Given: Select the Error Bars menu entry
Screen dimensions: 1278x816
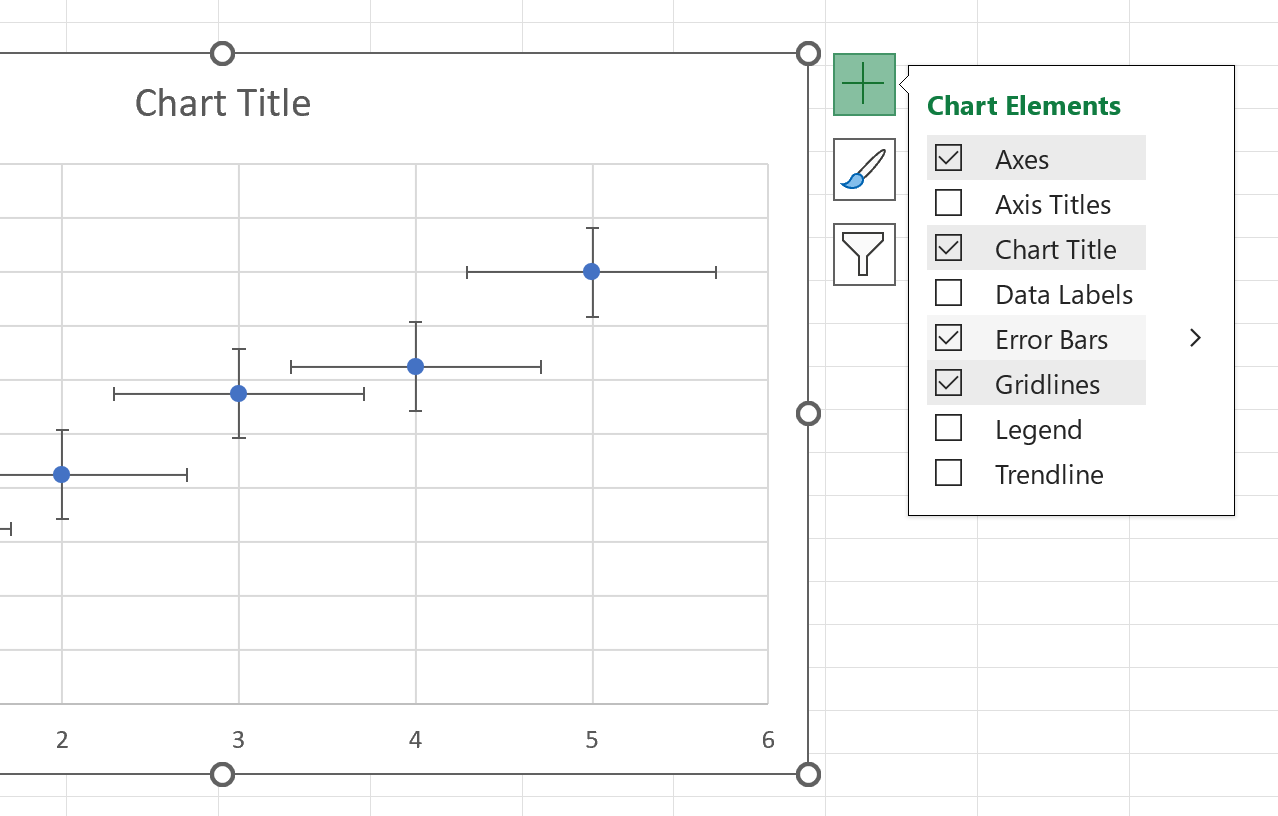Looking at the screenshot, I should click(x=1036, y=339).
